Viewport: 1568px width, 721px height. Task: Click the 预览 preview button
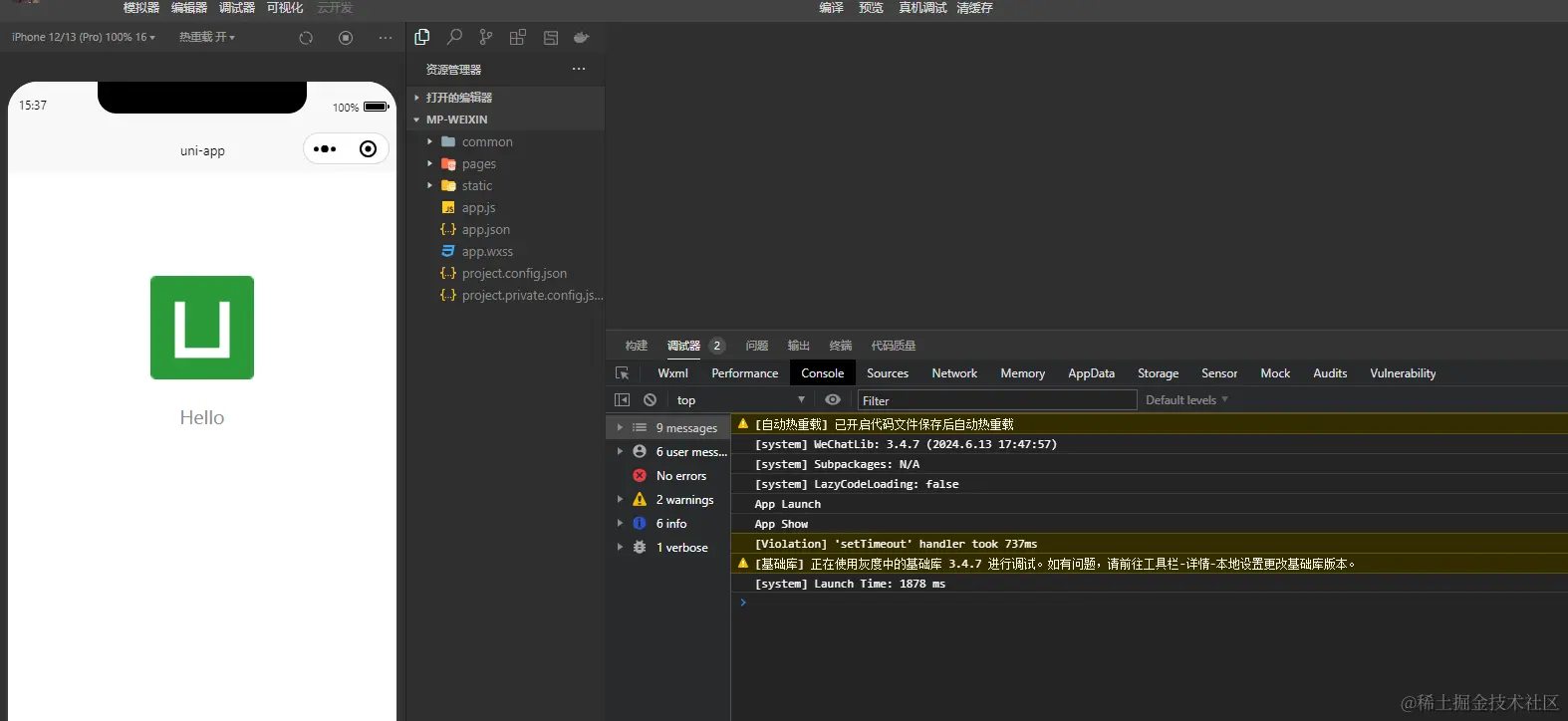point(871,8)
